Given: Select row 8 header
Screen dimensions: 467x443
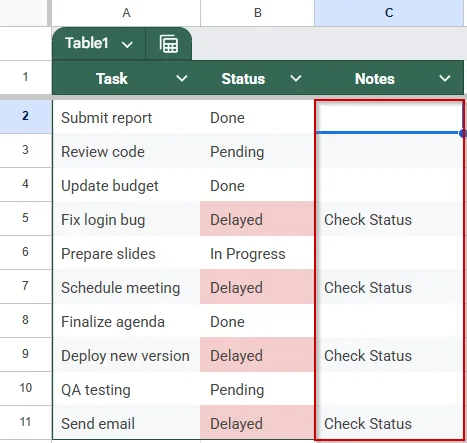Looking at the screenshot, I should (x=25, y=320).
